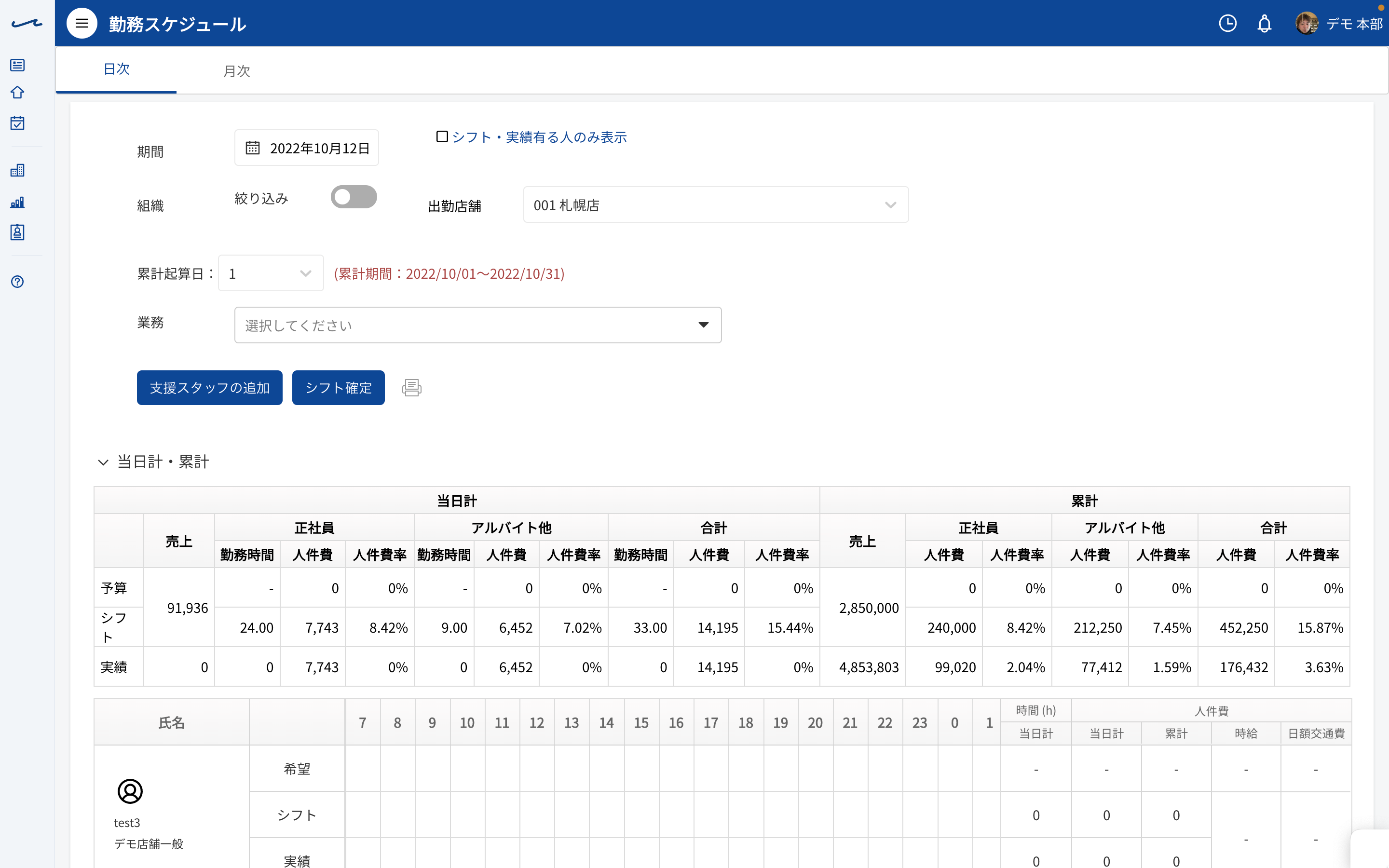The image size is (1389, 868).
Task: Click the 99,020 cumulative cost cell
Action: [944, 667]
